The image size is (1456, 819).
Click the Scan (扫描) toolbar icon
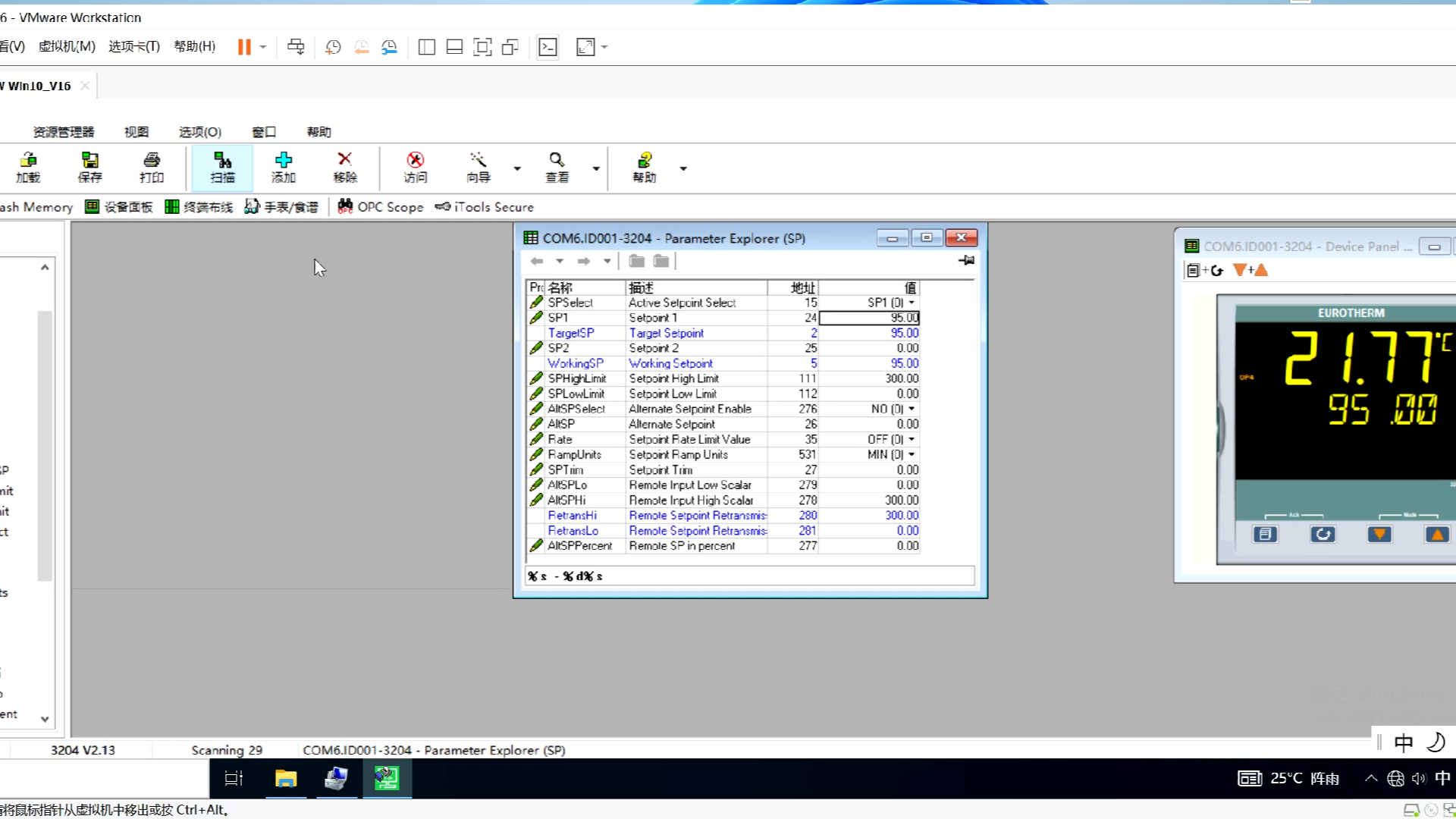[222, 167]
